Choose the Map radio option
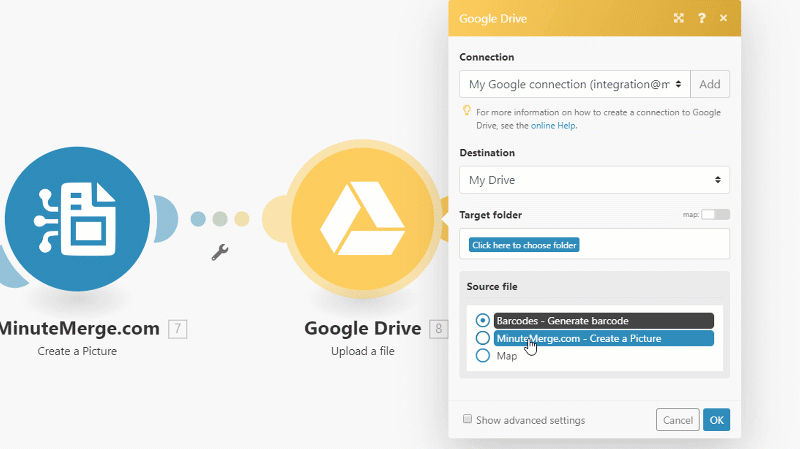The width and height of the screenshot is (800, 449). pos(483,355)
